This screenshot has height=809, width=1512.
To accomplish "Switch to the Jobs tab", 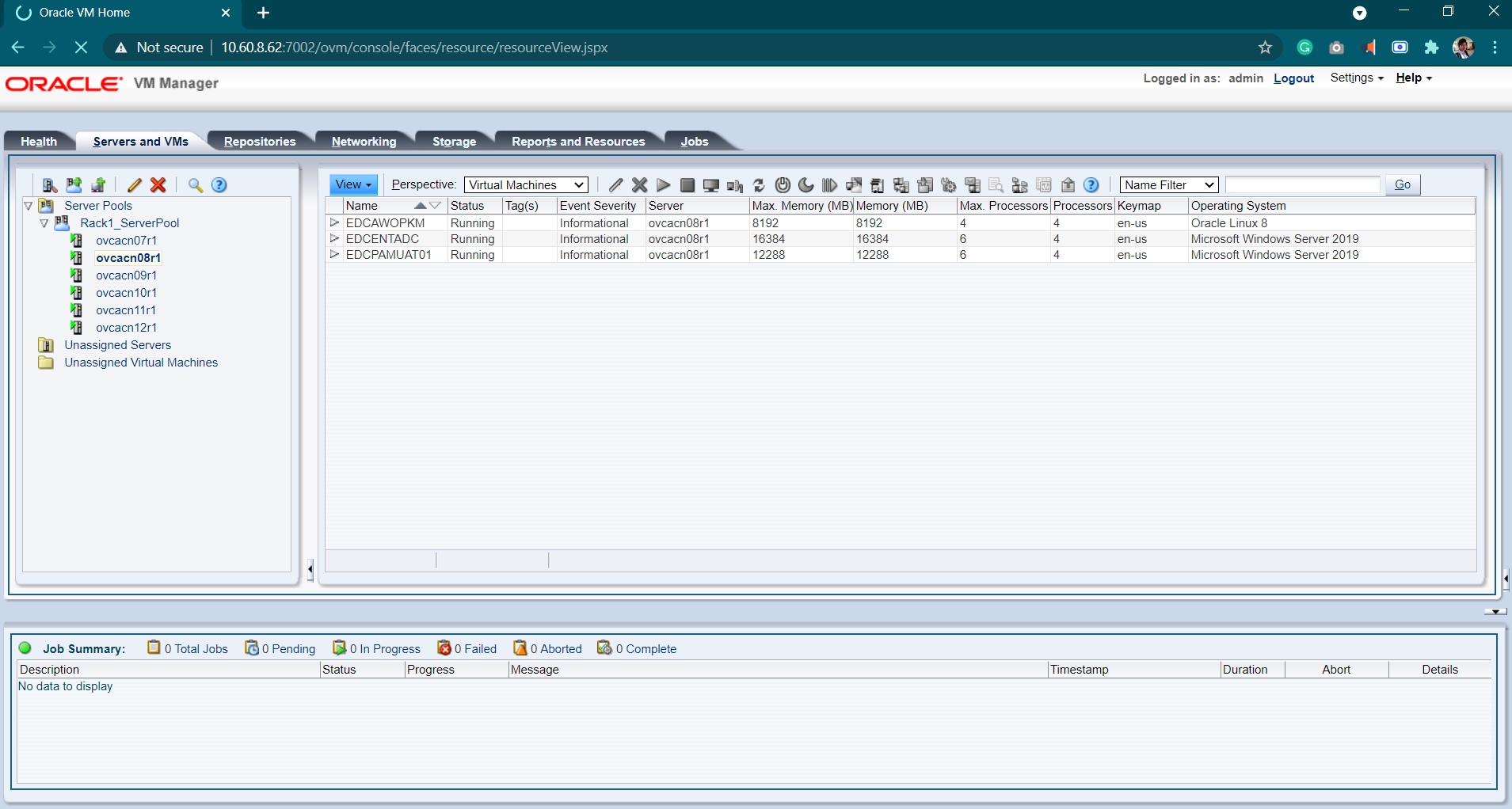I will click(695, 141).
